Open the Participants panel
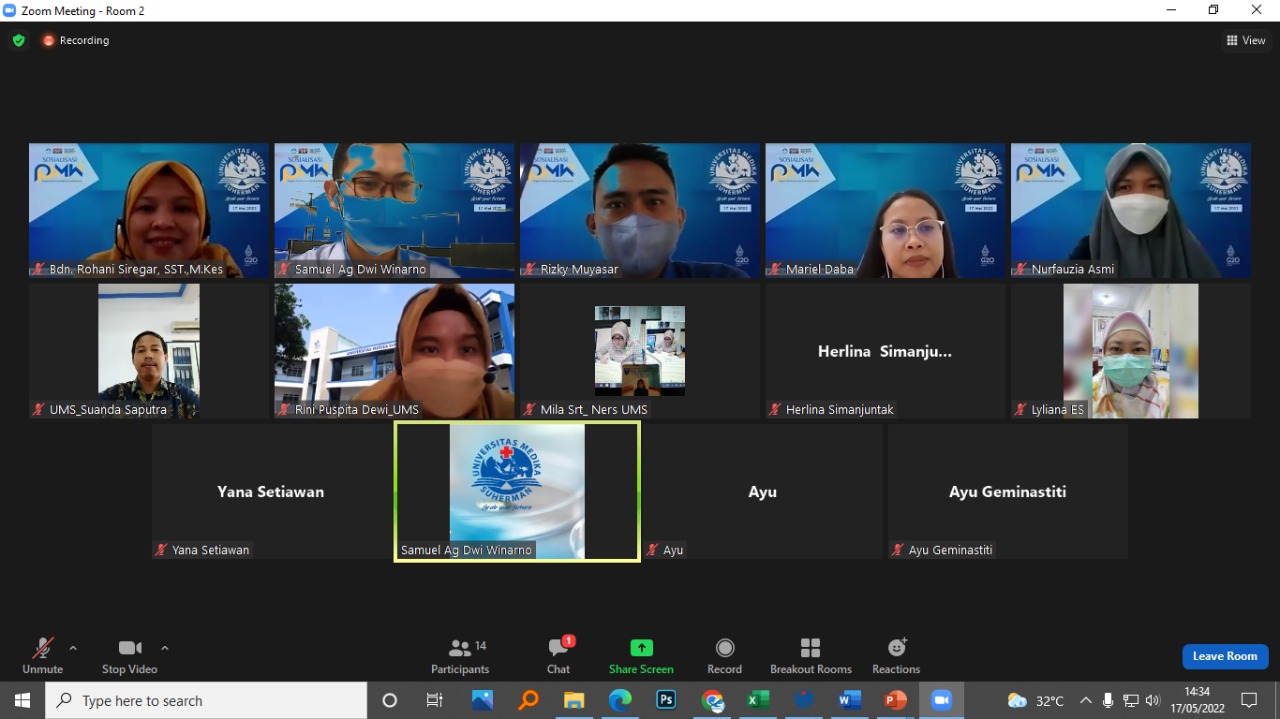The width and height of the screenshot is (1280, 719). click(x=460, y=655)
